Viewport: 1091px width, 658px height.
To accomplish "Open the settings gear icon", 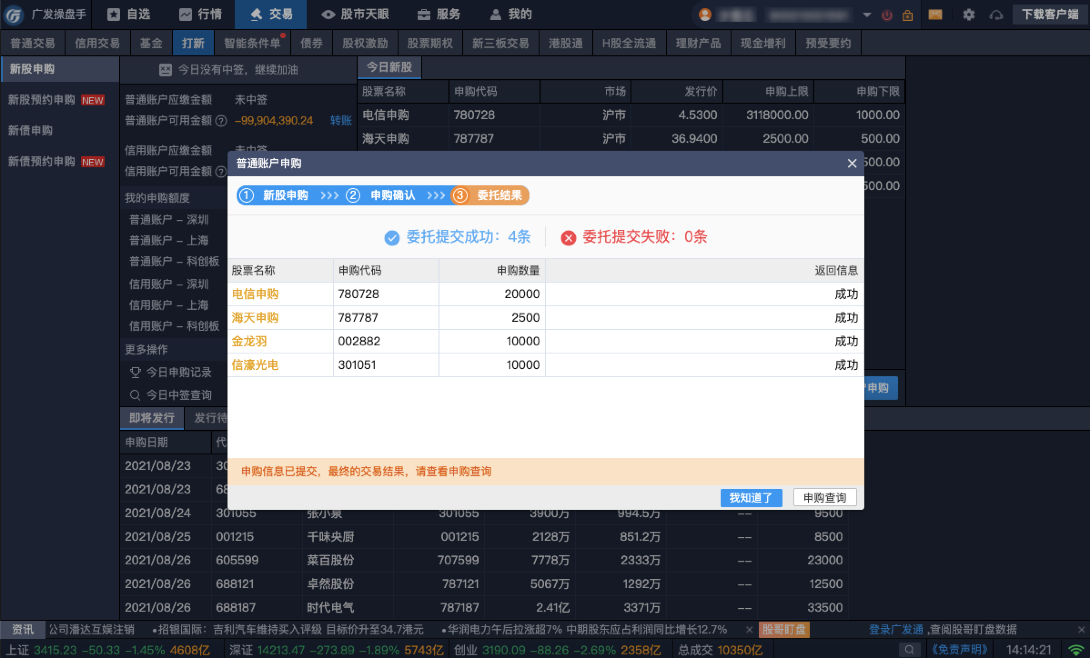I will tap(969, 15).
